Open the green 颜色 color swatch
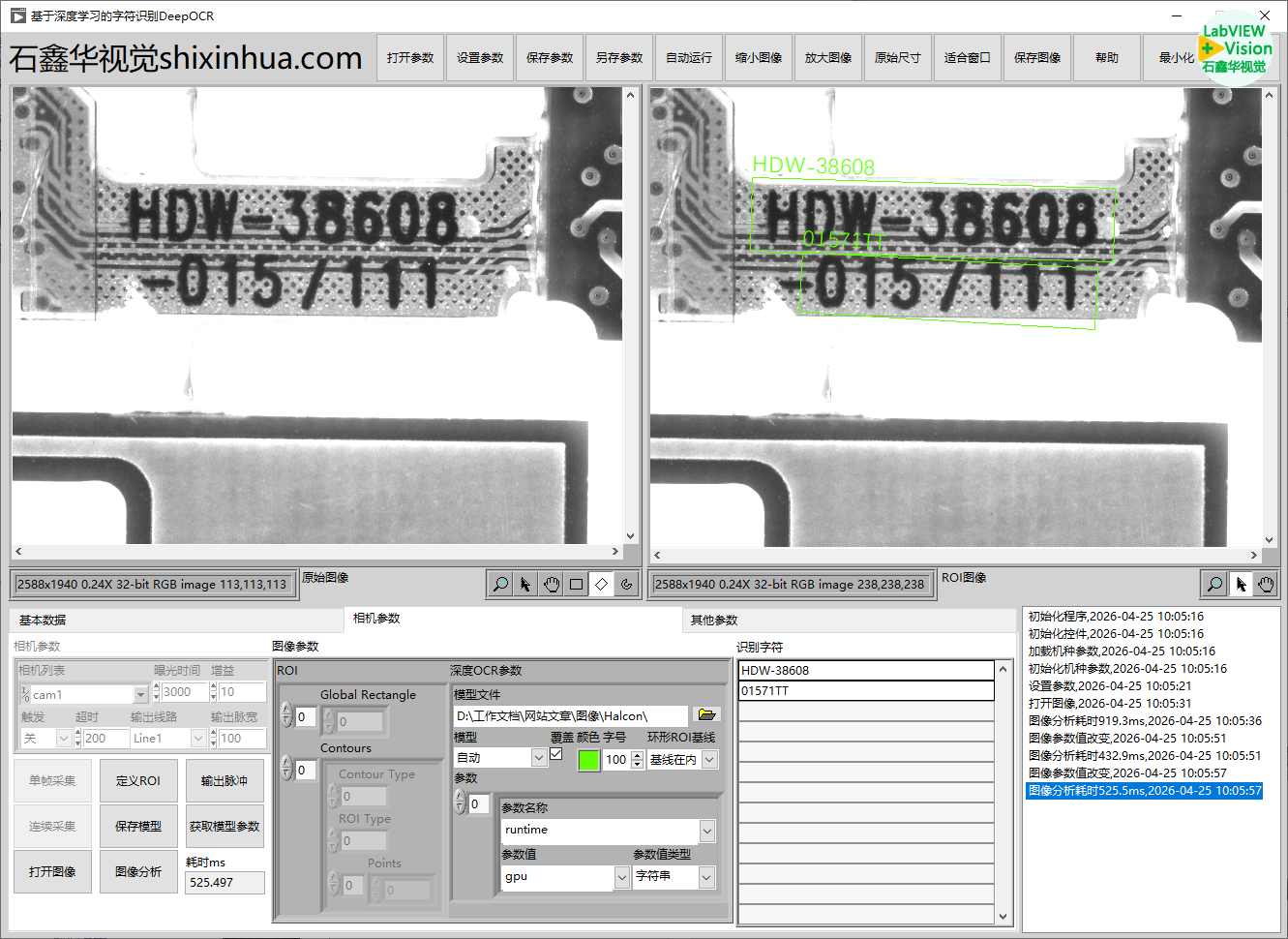1288x939 pixels. [x=588, y=760]
